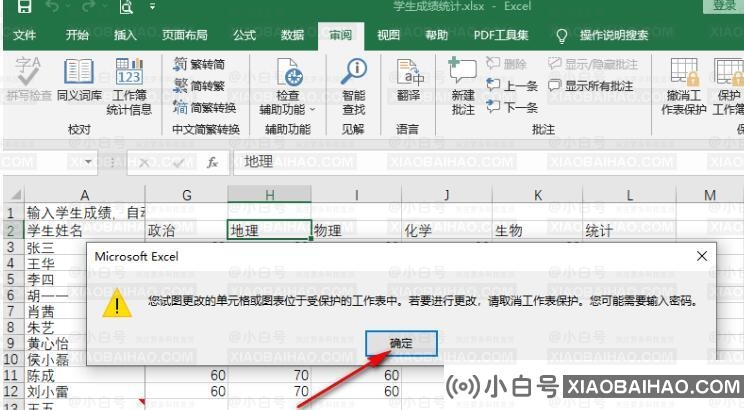Open the PDF工具集 ribbon tab
Viewport: 744px width, 410px height.
click(x=501, y=35)
